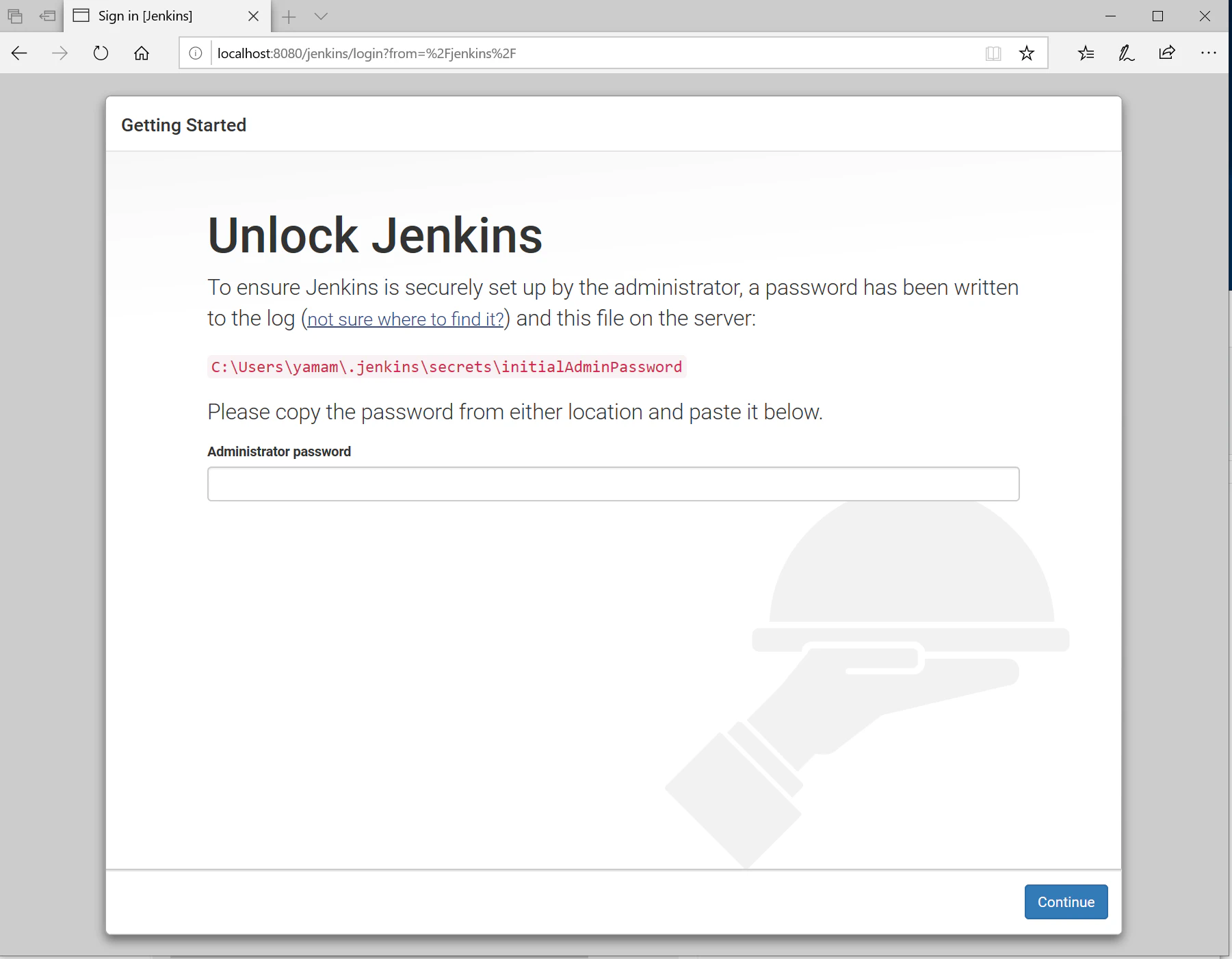Viewport: 1232px width, 959px height.
Task: Show tab previews chevron
Action: tap(321, 16)
